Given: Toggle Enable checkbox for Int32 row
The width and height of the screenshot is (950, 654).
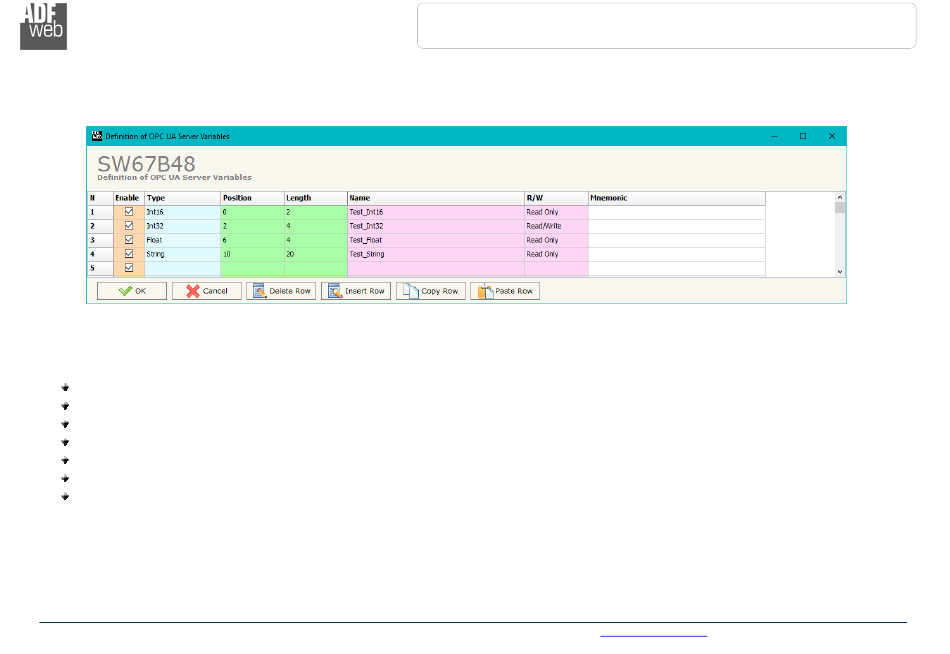Looking at the screenshot, I should coord(128,226).
